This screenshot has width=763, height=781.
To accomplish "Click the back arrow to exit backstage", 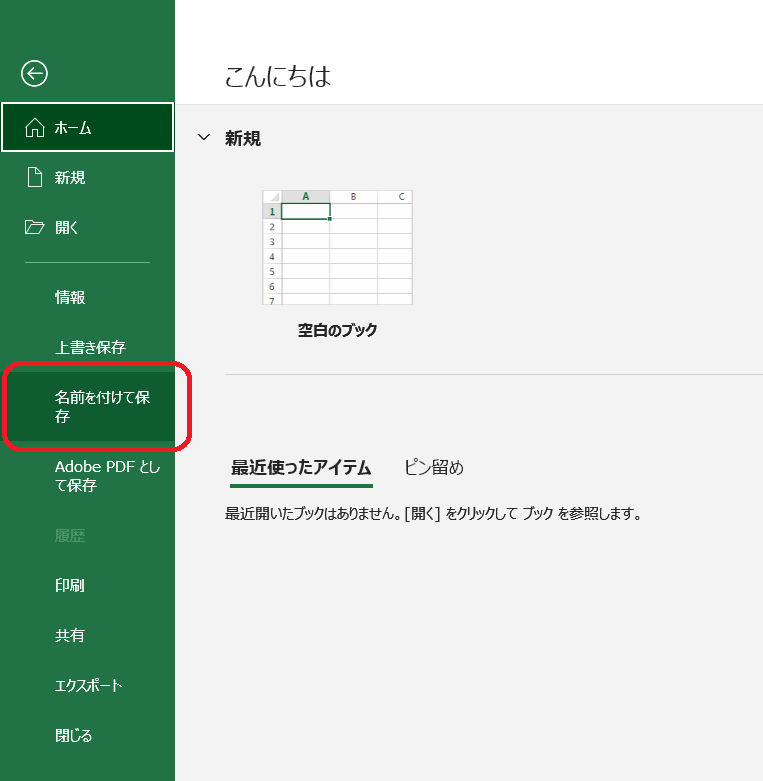I will [x=35, y=73].
